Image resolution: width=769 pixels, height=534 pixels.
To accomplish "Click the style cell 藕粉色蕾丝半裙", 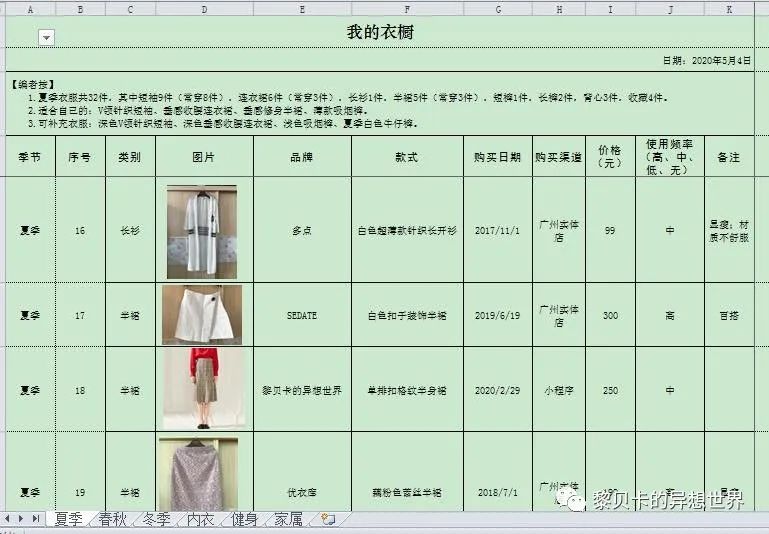I will 408,472.
